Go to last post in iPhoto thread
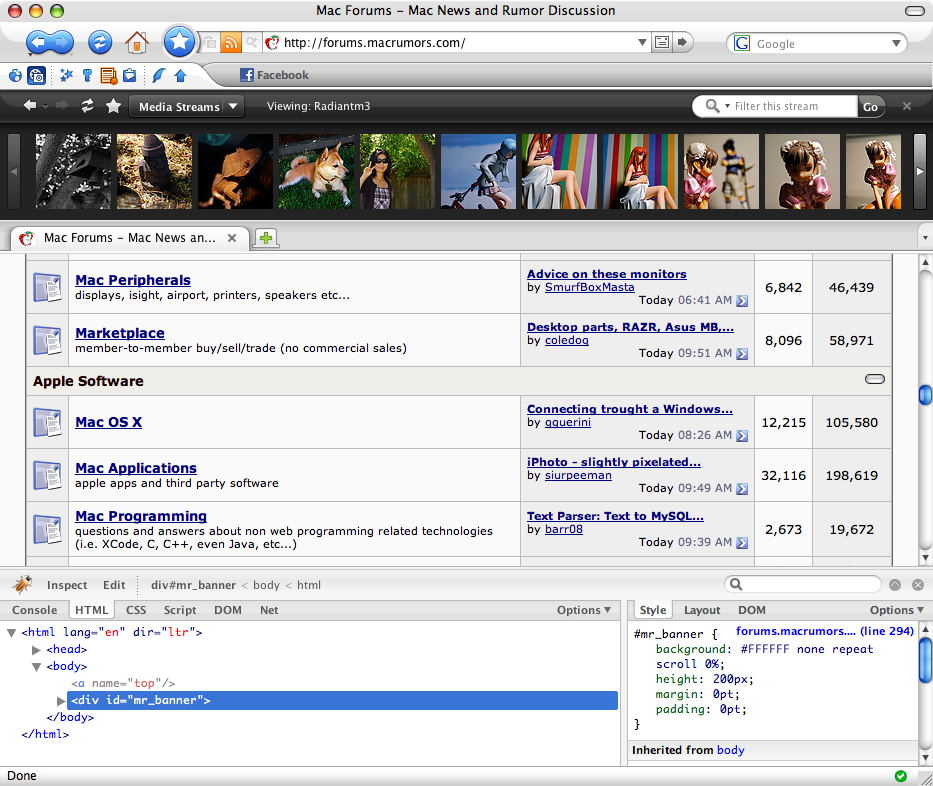The width and height of the screenshot is (933, 786). click(x=742, y=489)
